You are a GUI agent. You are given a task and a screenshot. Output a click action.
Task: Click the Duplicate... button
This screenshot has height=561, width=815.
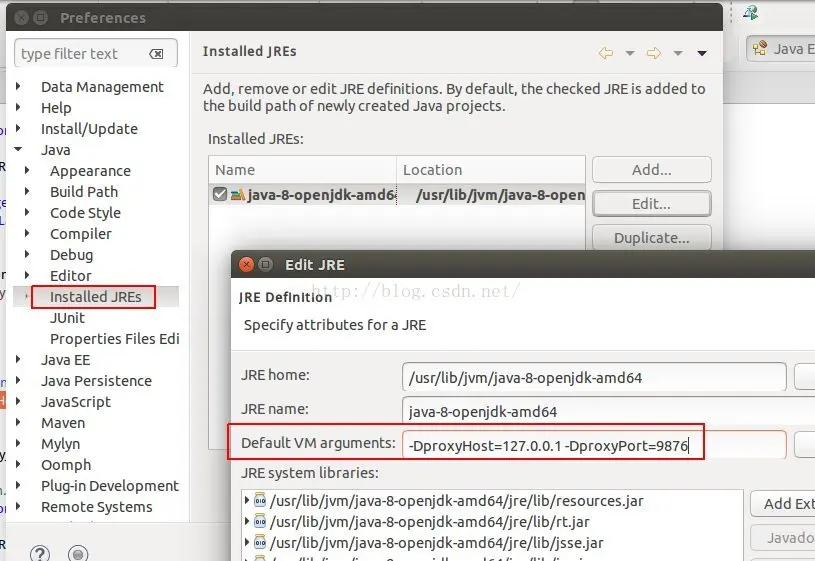651,238
